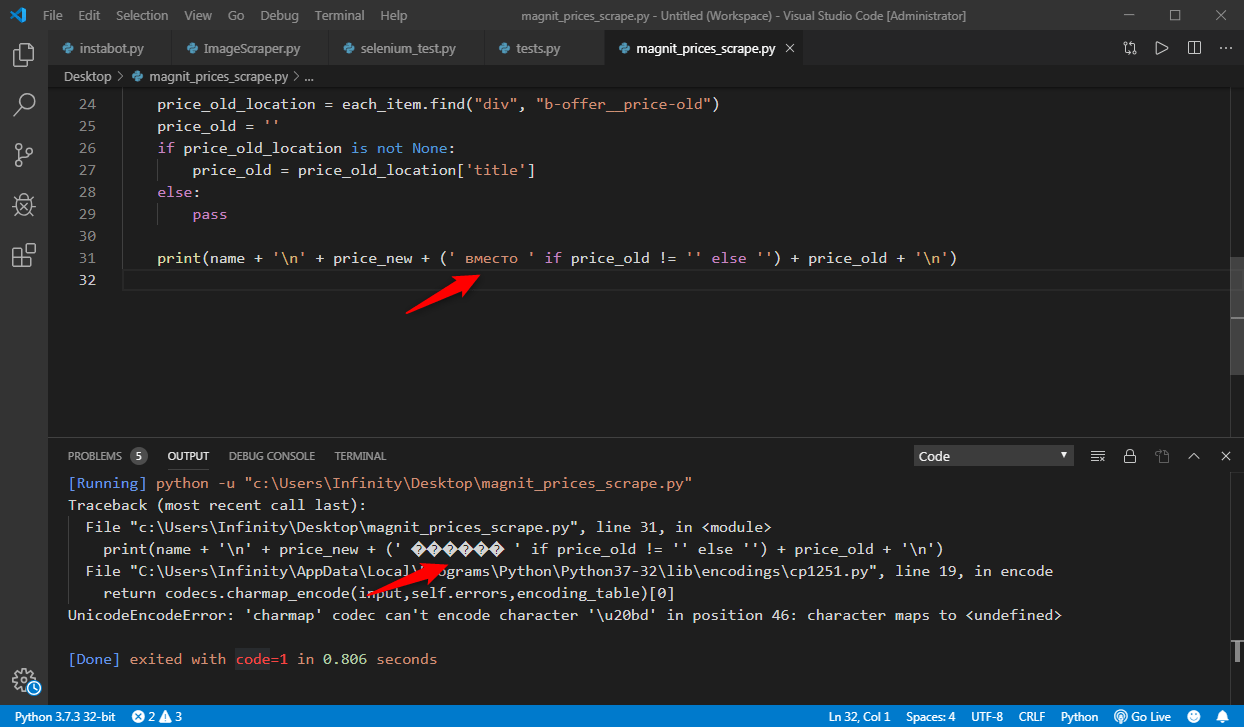Click the Open Changes compare icon

coord(1130,48)
